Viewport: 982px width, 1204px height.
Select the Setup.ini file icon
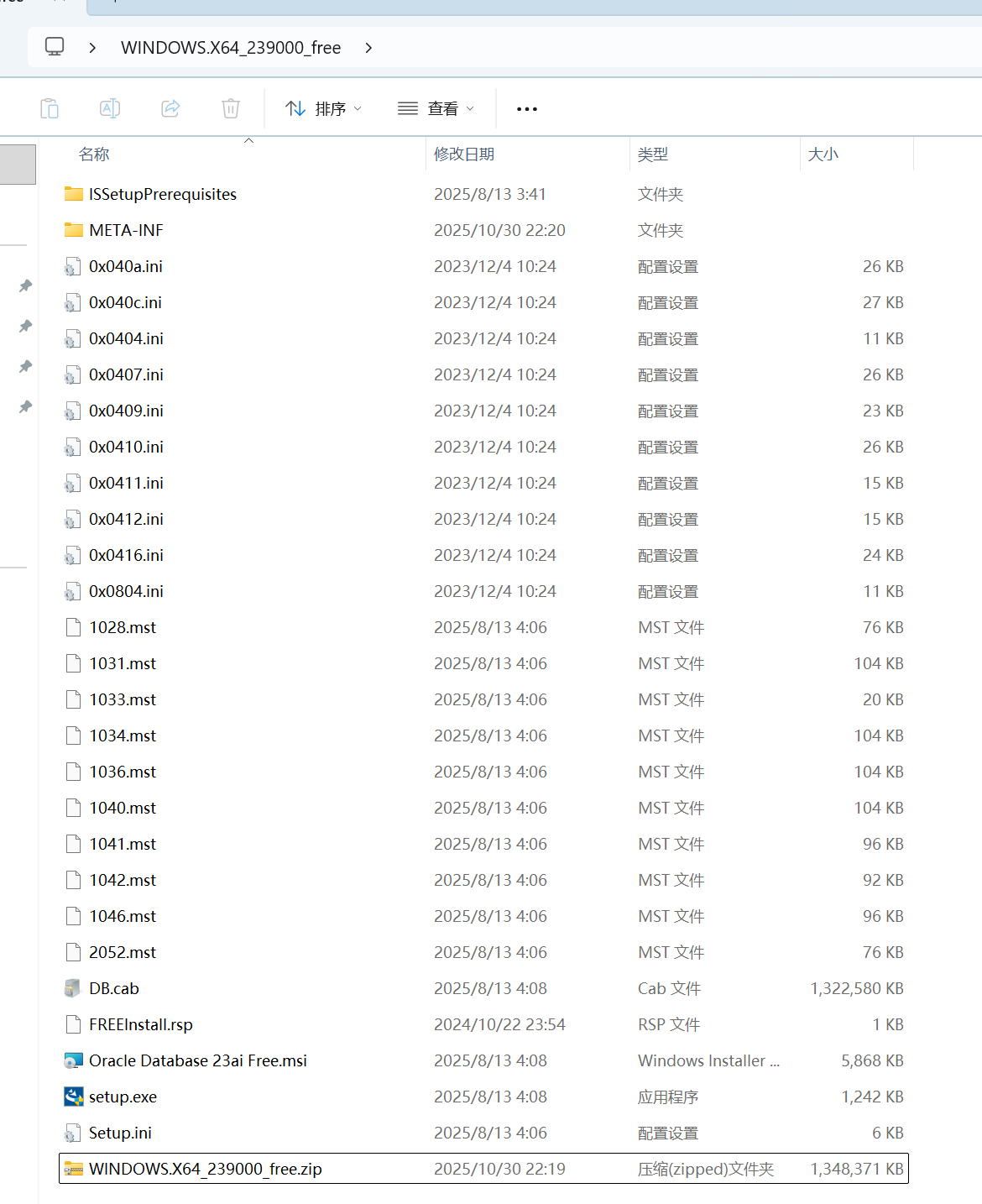pyautogui.click(x=73, y=1133)
